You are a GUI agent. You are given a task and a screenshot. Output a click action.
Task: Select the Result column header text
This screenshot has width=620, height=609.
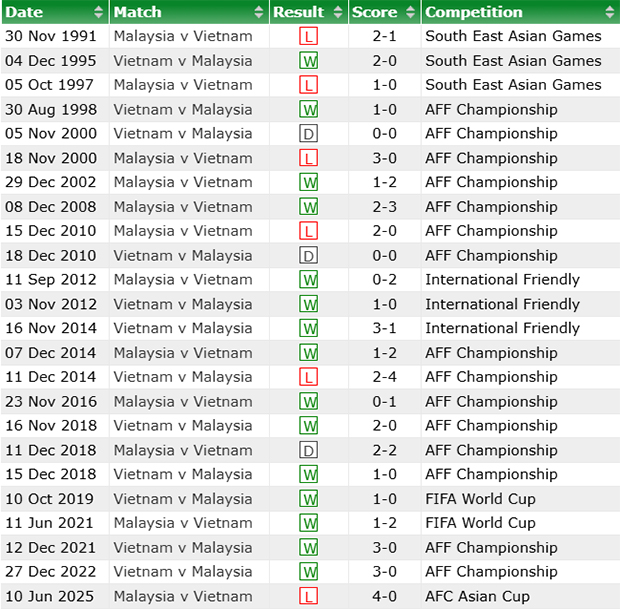point(299,12)
